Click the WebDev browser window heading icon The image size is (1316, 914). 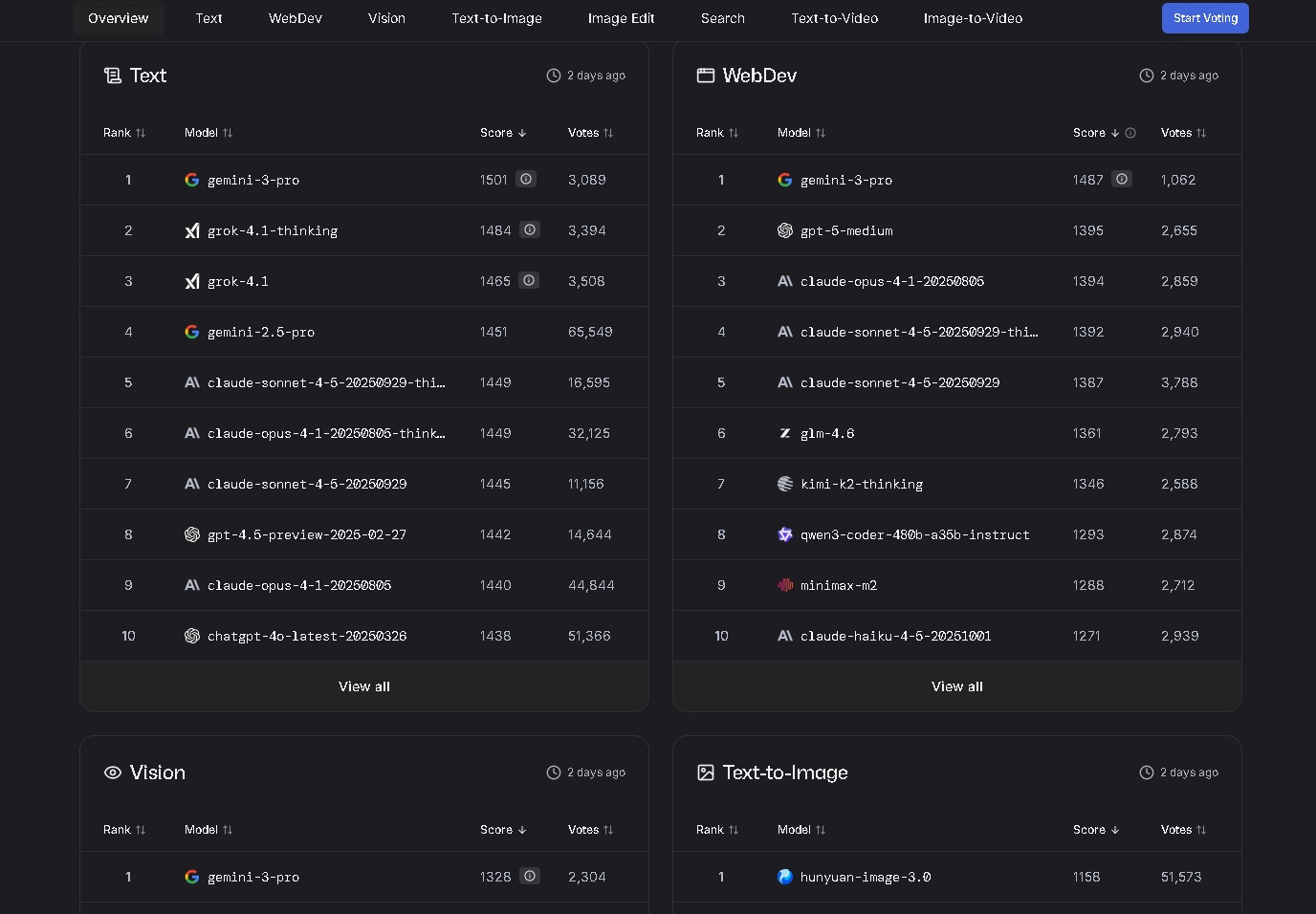[706, 76]
